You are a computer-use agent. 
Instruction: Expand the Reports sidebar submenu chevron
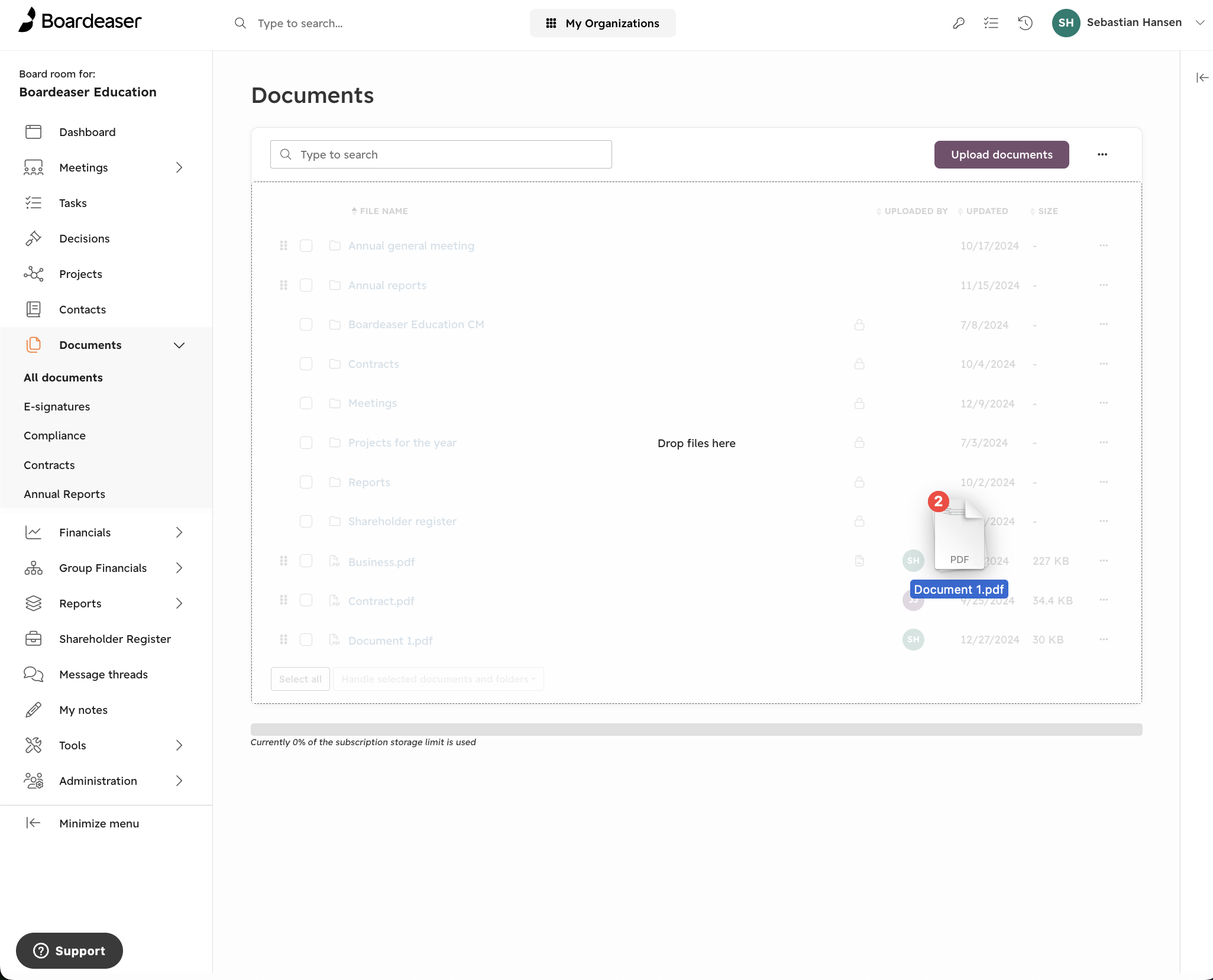pos(179,603)
